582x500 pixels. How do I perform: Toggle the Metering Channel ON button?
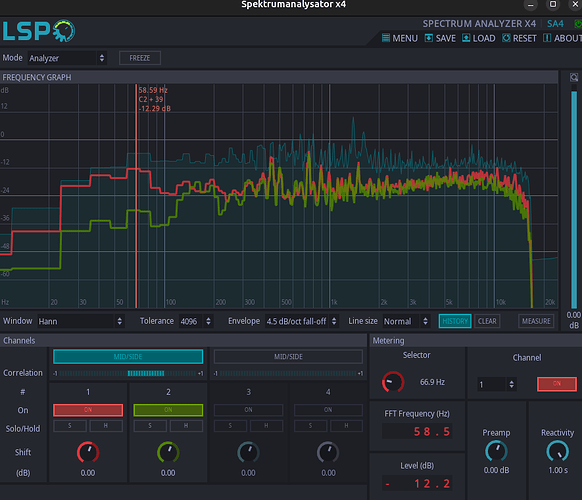click(557, 384)
